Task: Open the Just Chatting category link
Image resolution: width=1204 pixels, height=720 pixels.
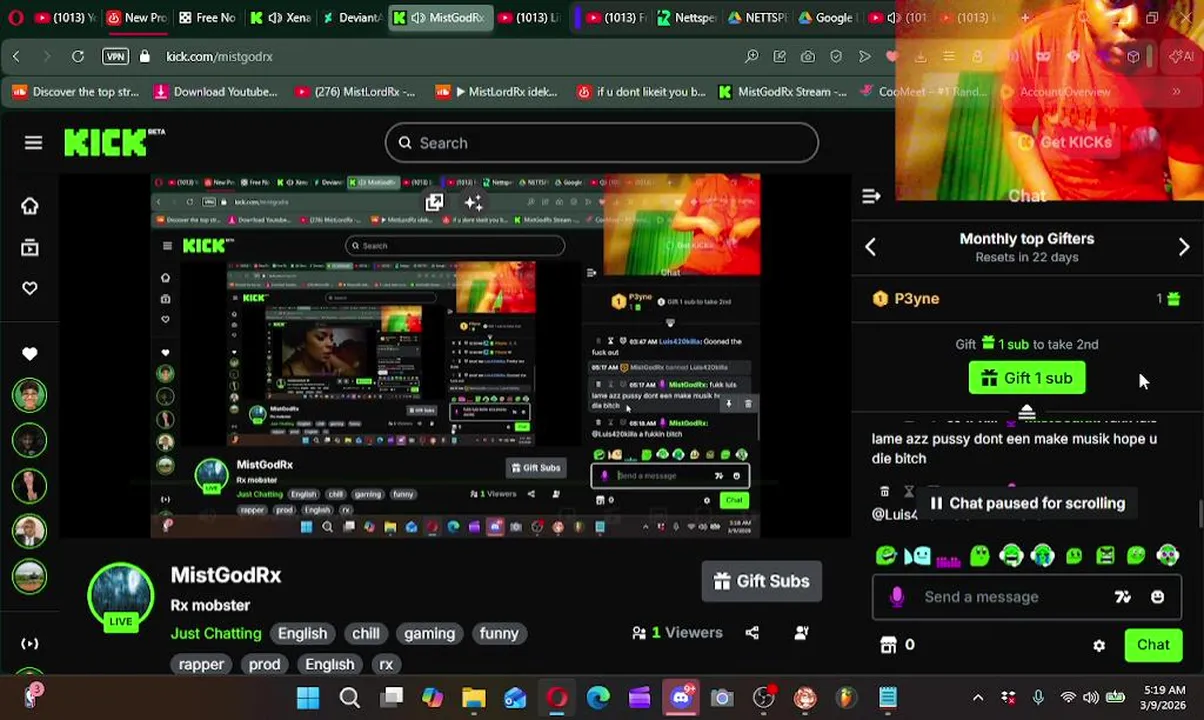Action: [x=215, y=633]
